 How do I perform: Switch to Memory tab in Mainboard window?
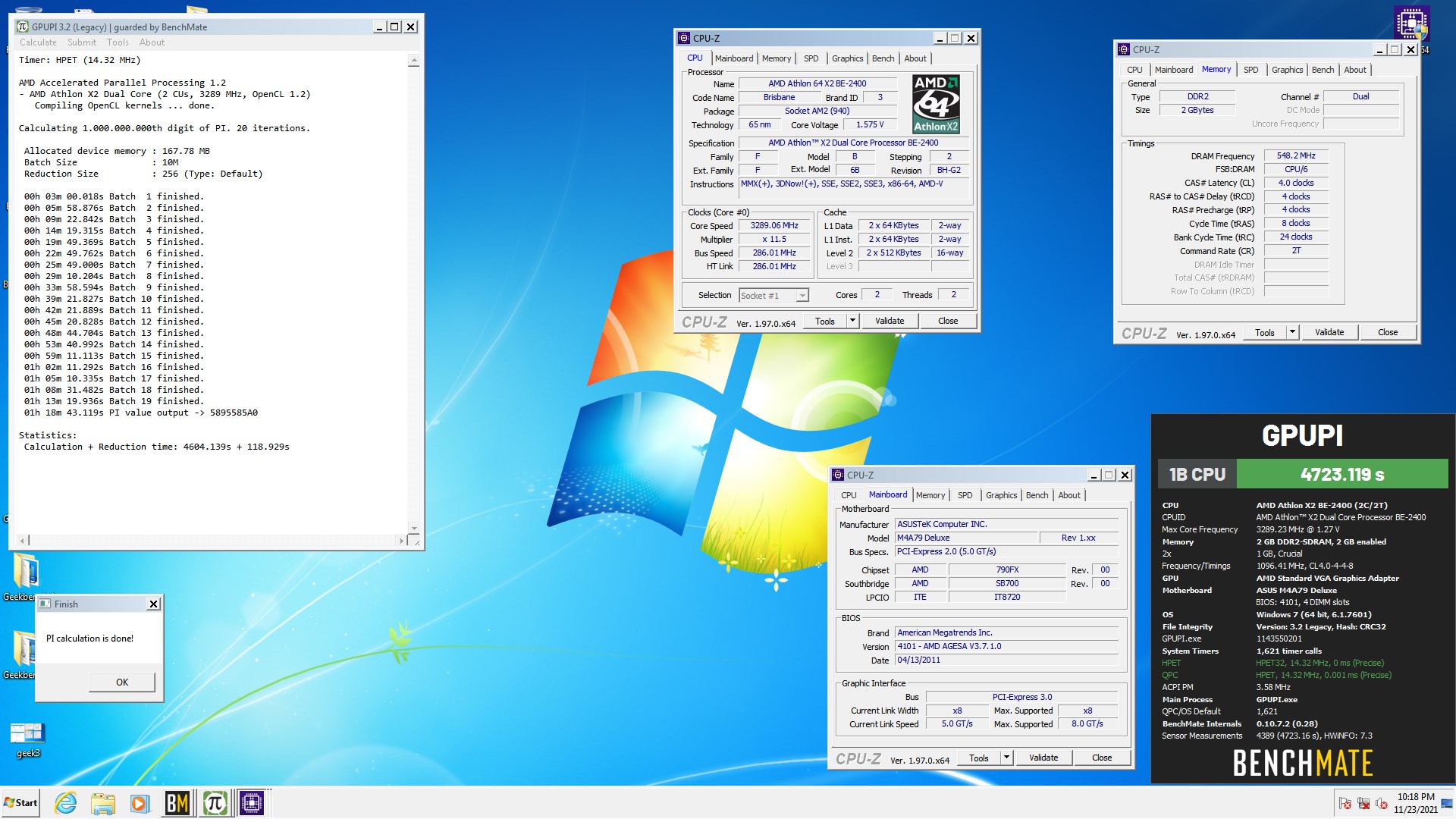click(x=930, y=495)
